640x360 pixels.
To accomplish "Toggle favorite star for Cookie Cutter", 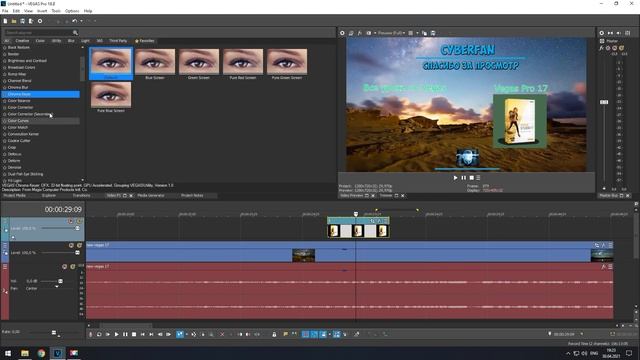I will 5,140.
